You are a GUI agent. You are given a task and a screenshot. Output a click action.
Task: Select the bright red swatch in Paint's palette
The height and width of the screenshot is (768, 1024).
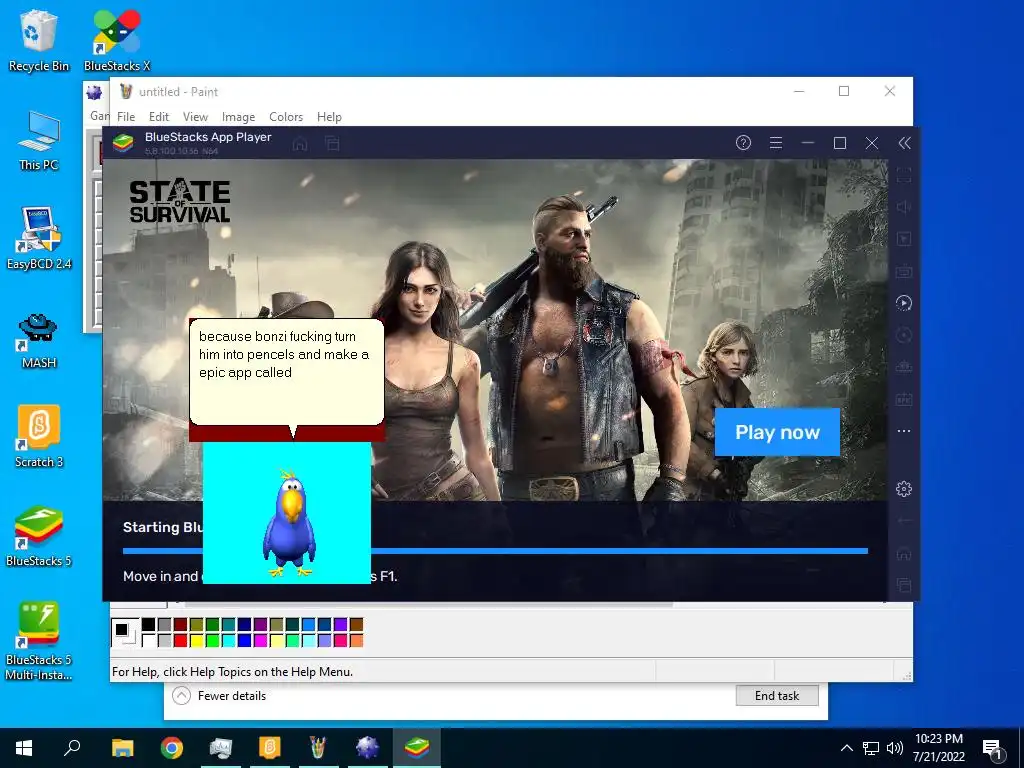click(x=180, y=641)
